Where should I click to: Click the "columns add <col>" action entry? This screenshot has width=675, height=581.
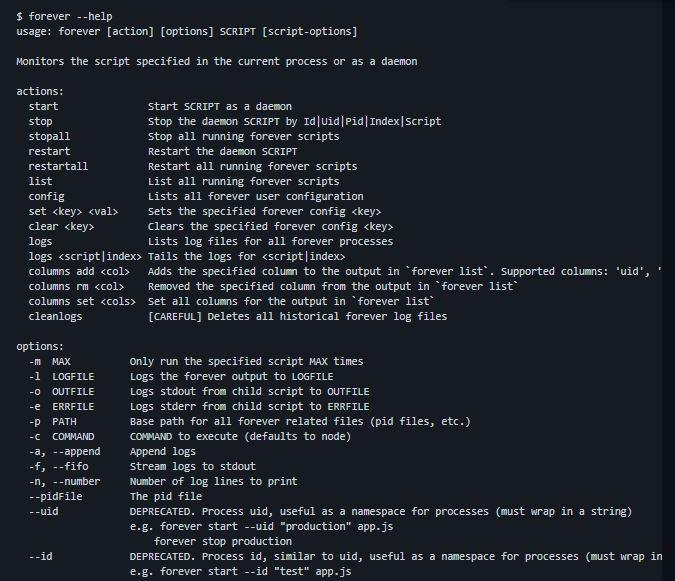coord(82,271)
